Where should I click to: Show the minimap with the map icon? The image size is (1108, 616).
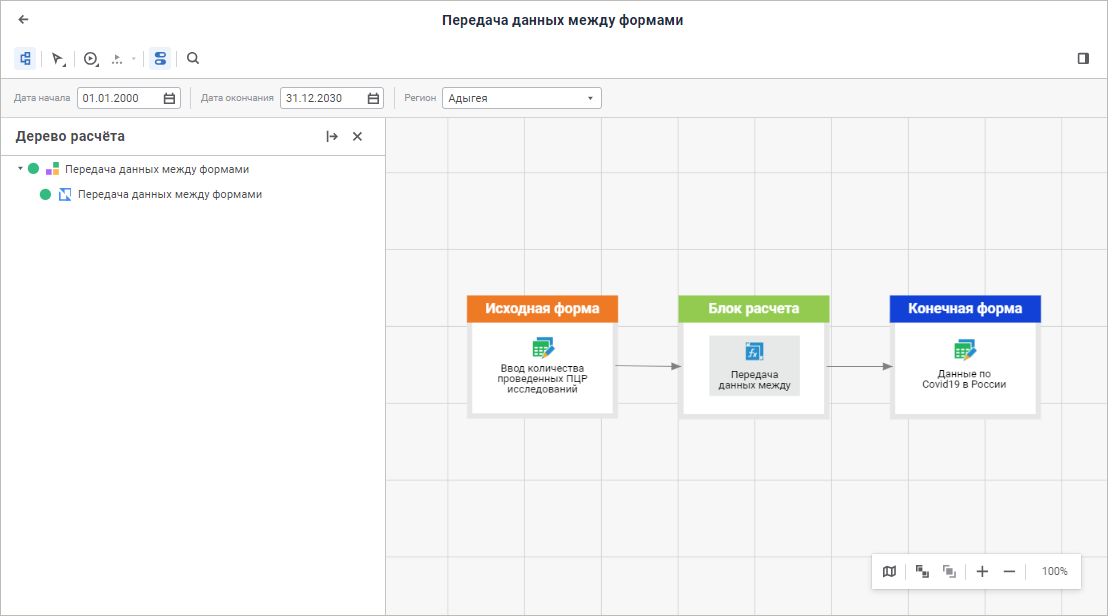(889, 572)
